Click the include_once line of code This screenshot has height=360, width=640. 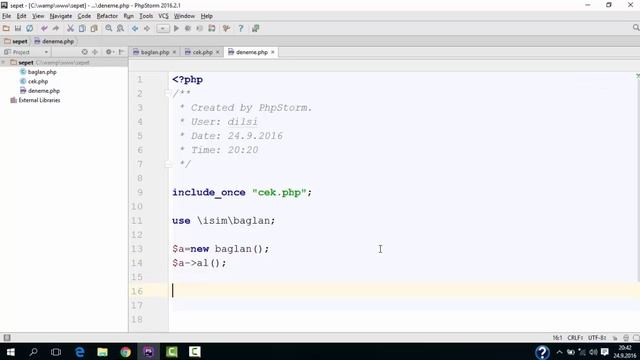[242, 192]
